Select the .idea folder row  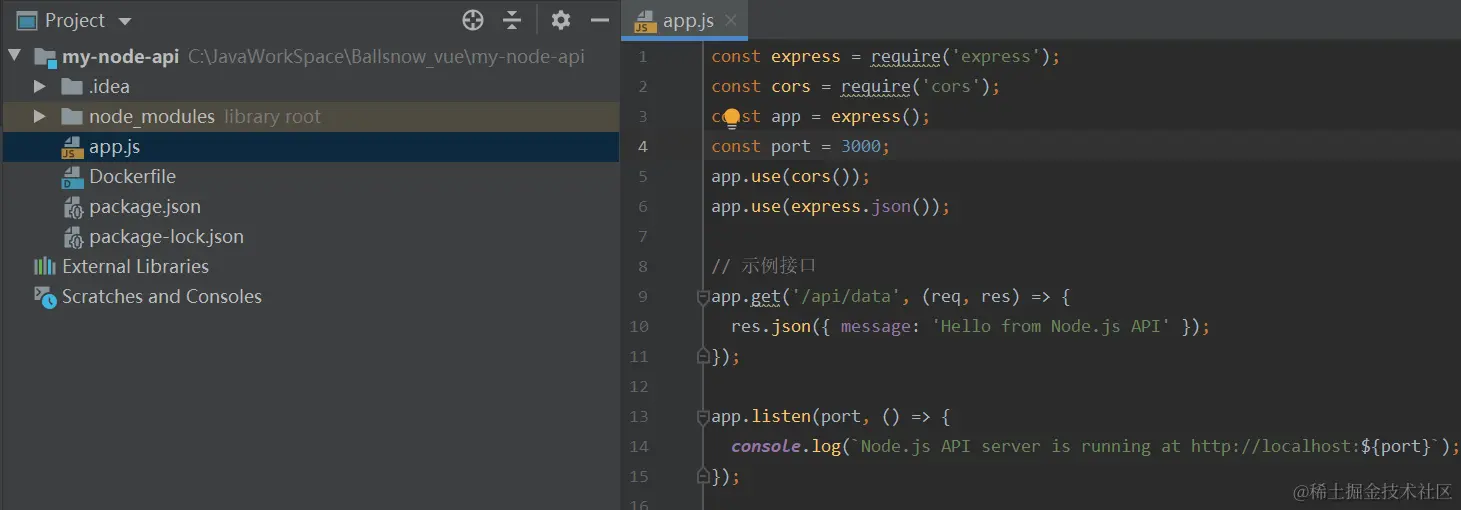pyautogui.click(x=310, y=86)
